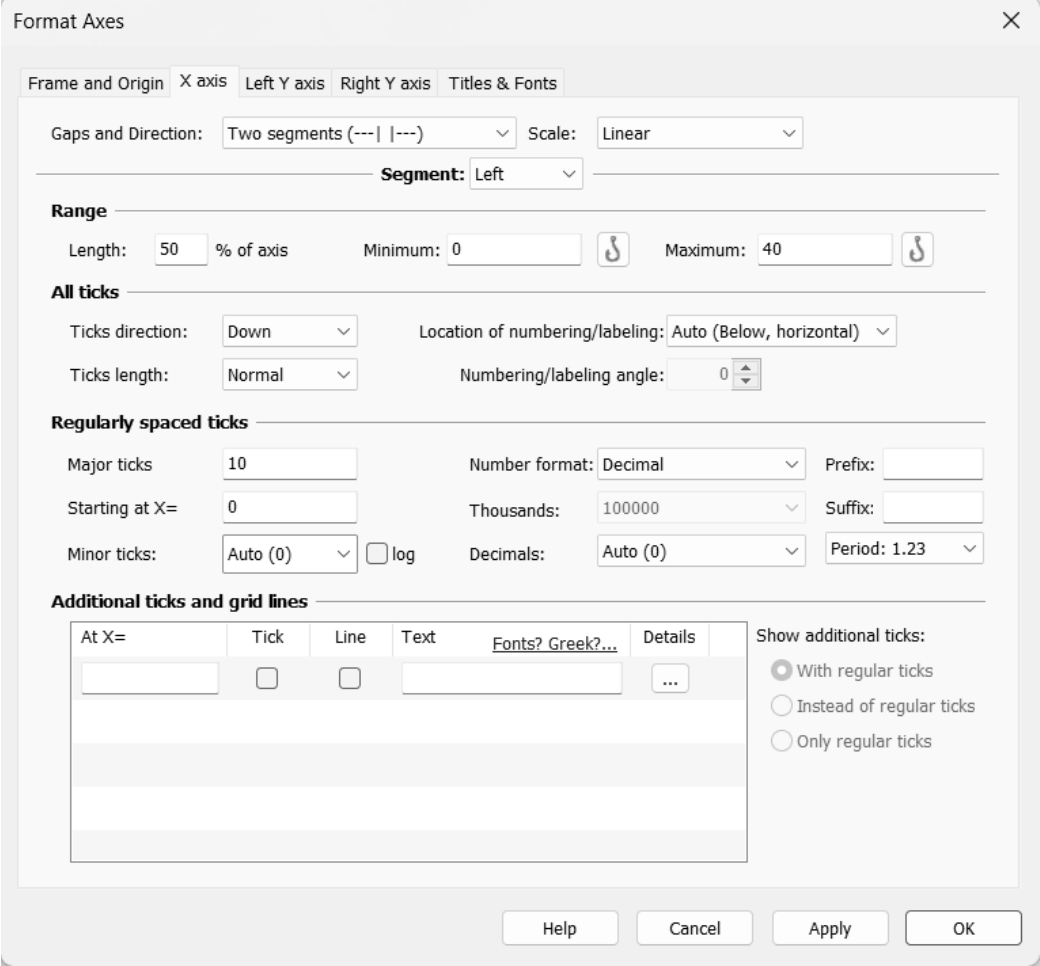Click the Prefix text field
Viewport: 1040px width, 966px height.
tap(933, 464)
